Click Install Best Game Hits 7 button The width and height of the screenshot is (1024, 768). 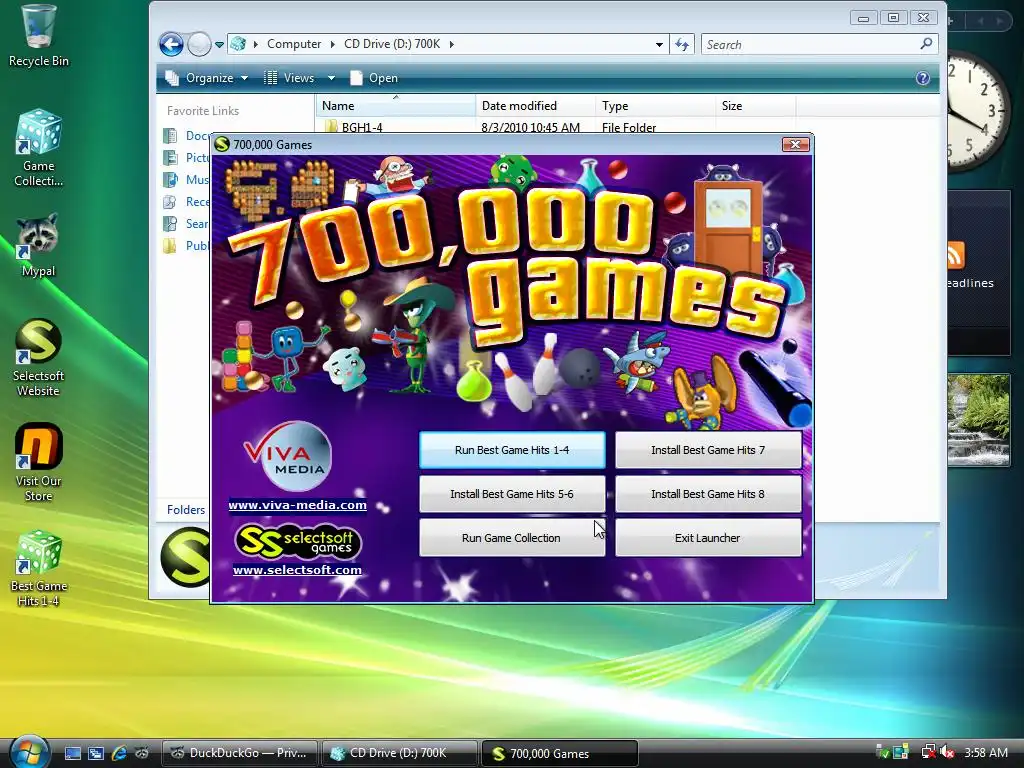point(708,450)
